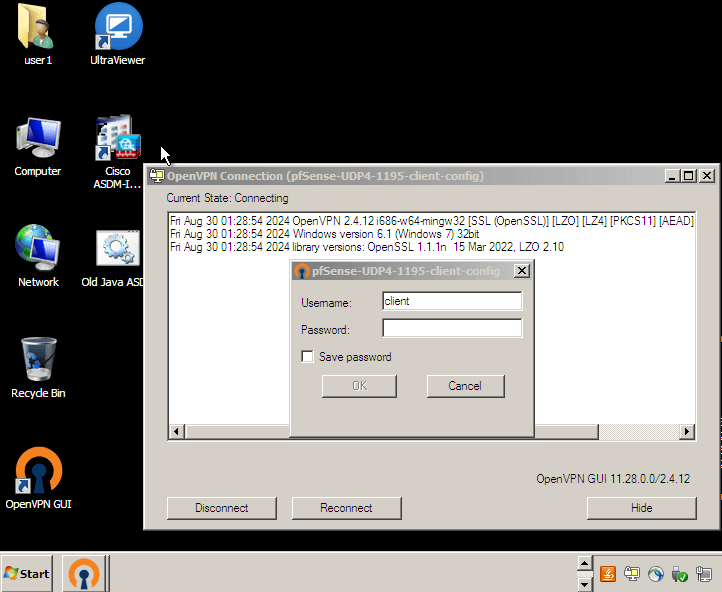Launch UltraViewer from the desktop
The image size is (722, 592).
[x=118, y=35]
